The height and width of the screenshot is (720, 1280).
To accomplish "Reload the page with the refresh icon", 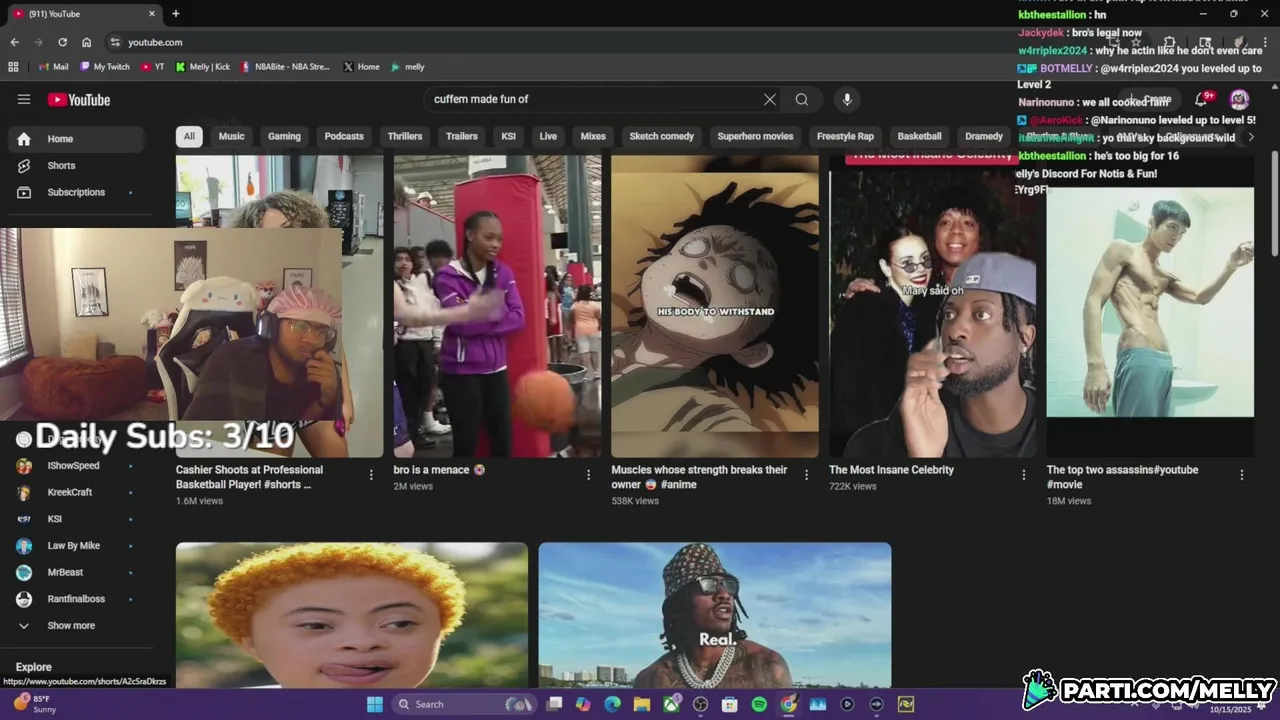I will click(x=62, y=42).
